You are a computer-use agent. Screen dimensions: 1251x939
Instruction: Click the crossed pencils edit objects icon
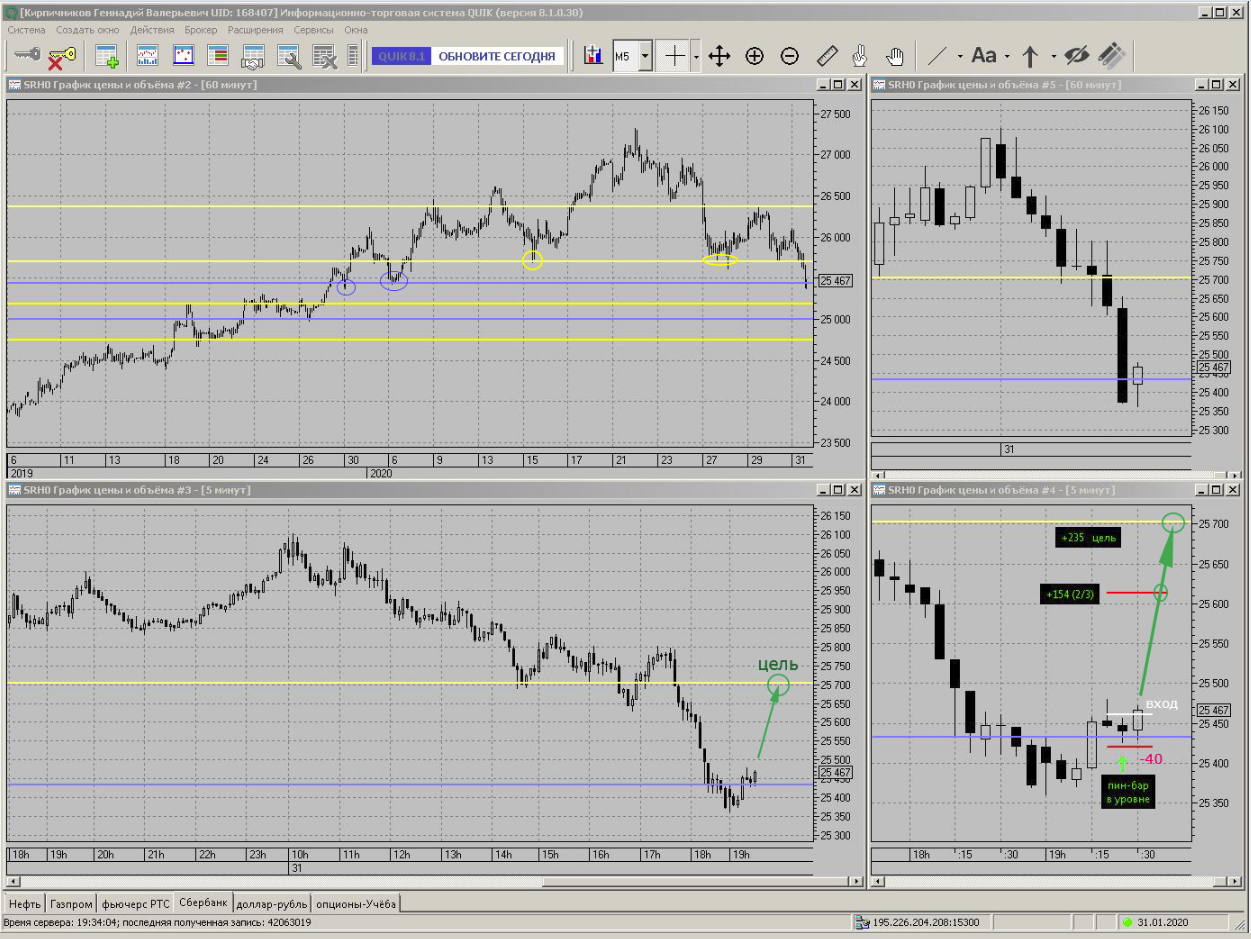[x=1112, y=56]
